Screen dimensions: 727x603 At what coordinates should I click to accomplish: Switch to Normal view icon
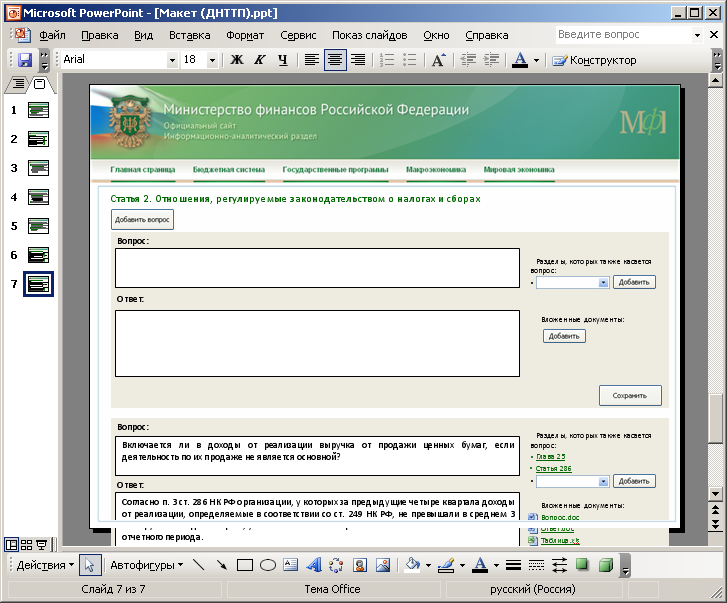[x=12, y=545]
